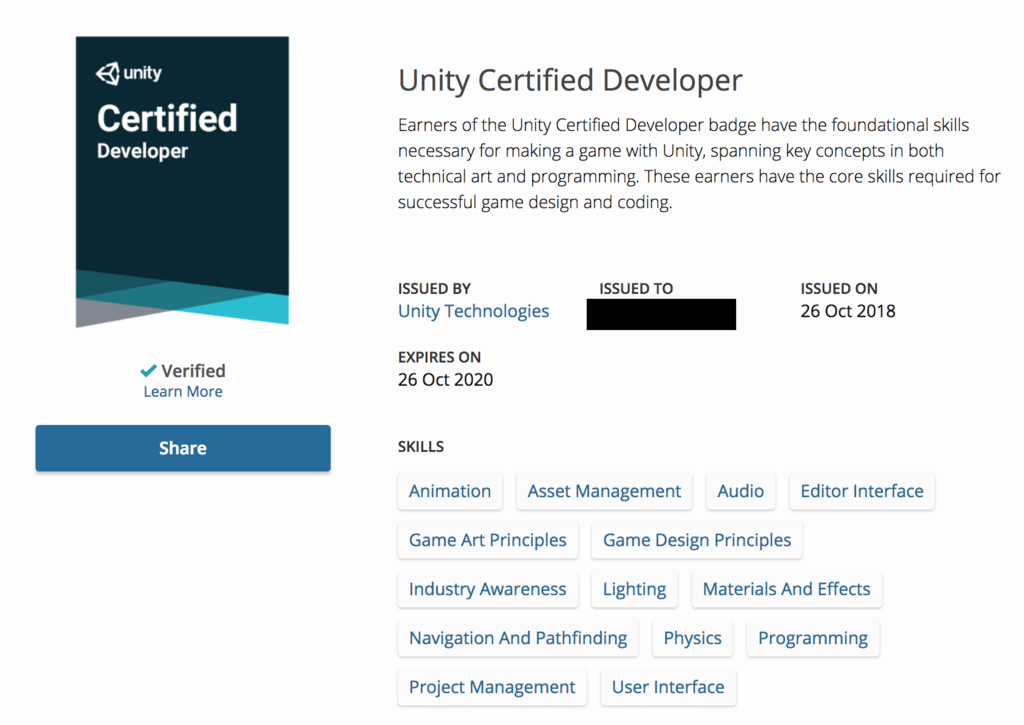Viewport: 1024px width, 725px height.
Task: Choose the Industry Awareness skill tag
Action: (488, 589)
